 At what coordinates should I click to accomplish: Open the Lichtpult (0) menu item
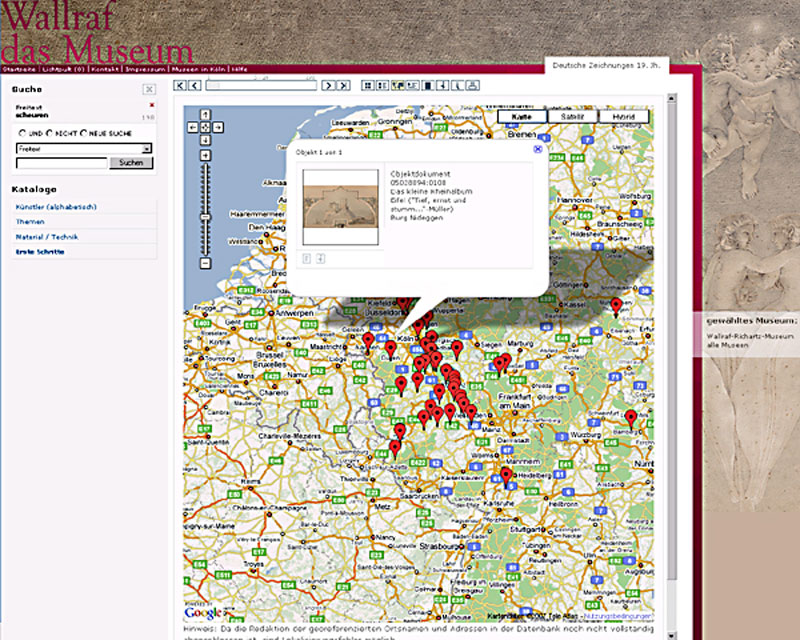pos(63,69)
